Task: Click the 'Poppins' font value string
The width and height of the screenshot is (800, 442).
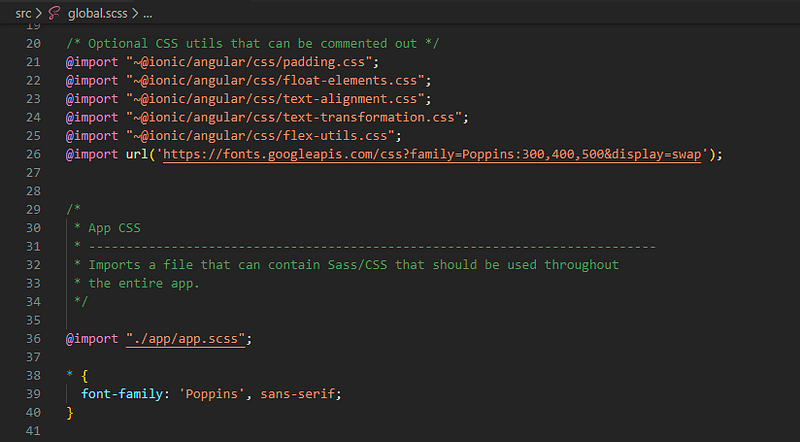Action: 211,394
